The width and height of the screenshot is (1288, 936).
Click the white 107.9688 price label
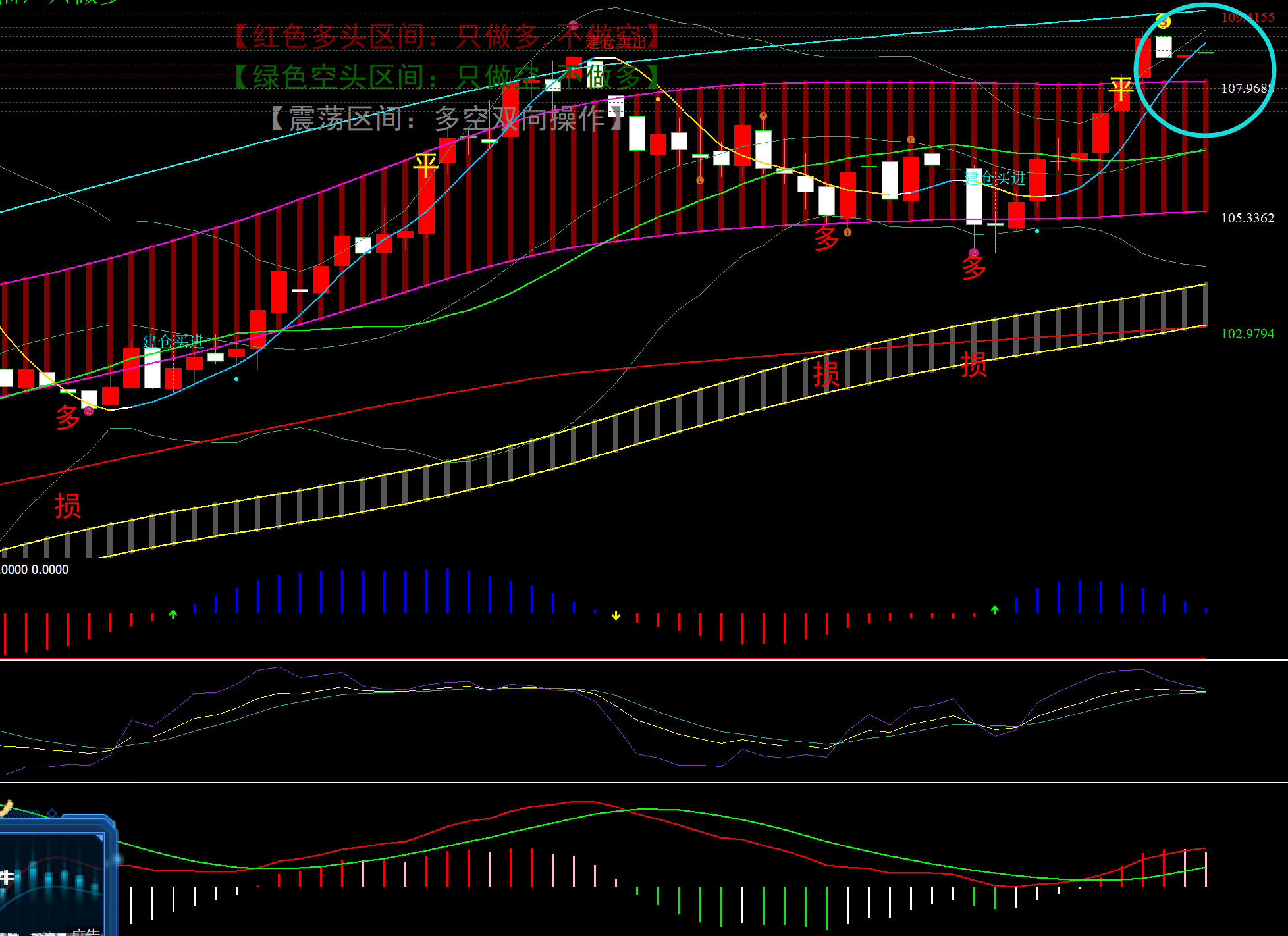[x=1247, y=88]
